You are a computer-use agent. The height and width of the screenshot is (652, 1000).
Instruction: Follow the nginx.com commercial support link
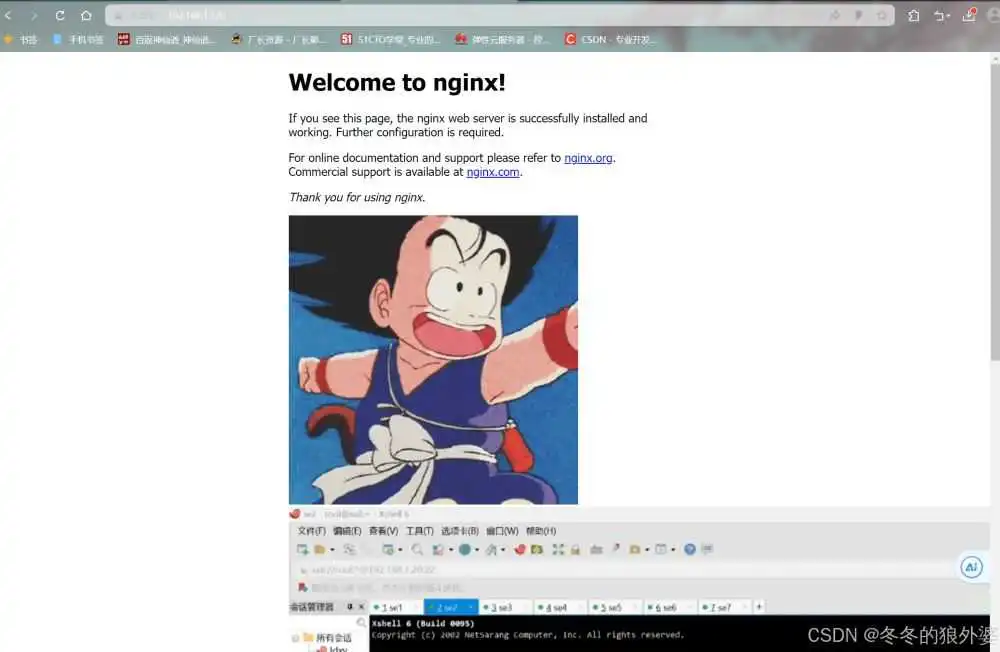(x=493, y=172)
